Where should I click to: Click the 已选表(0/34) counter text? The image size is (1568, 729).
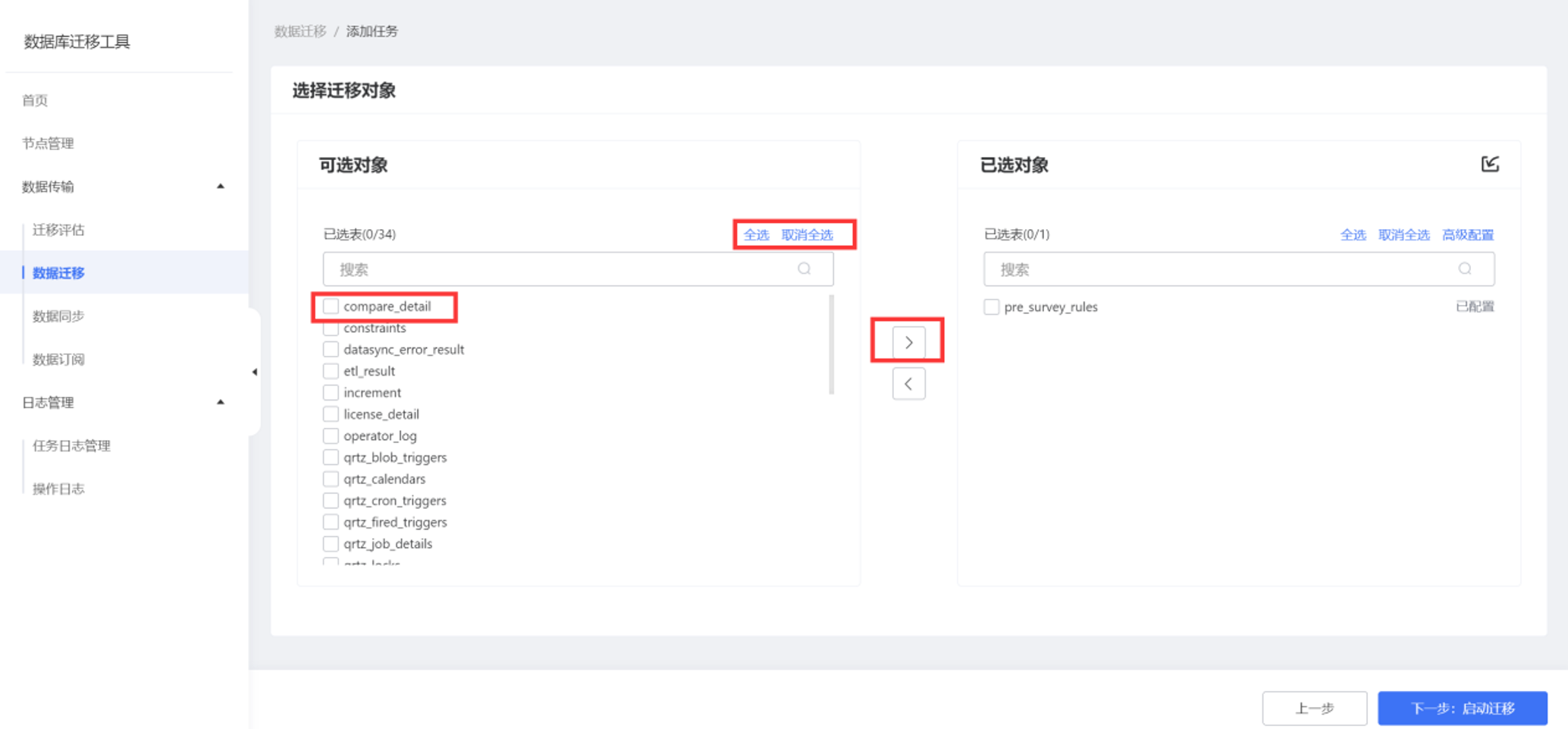click(x=359, y=234)
